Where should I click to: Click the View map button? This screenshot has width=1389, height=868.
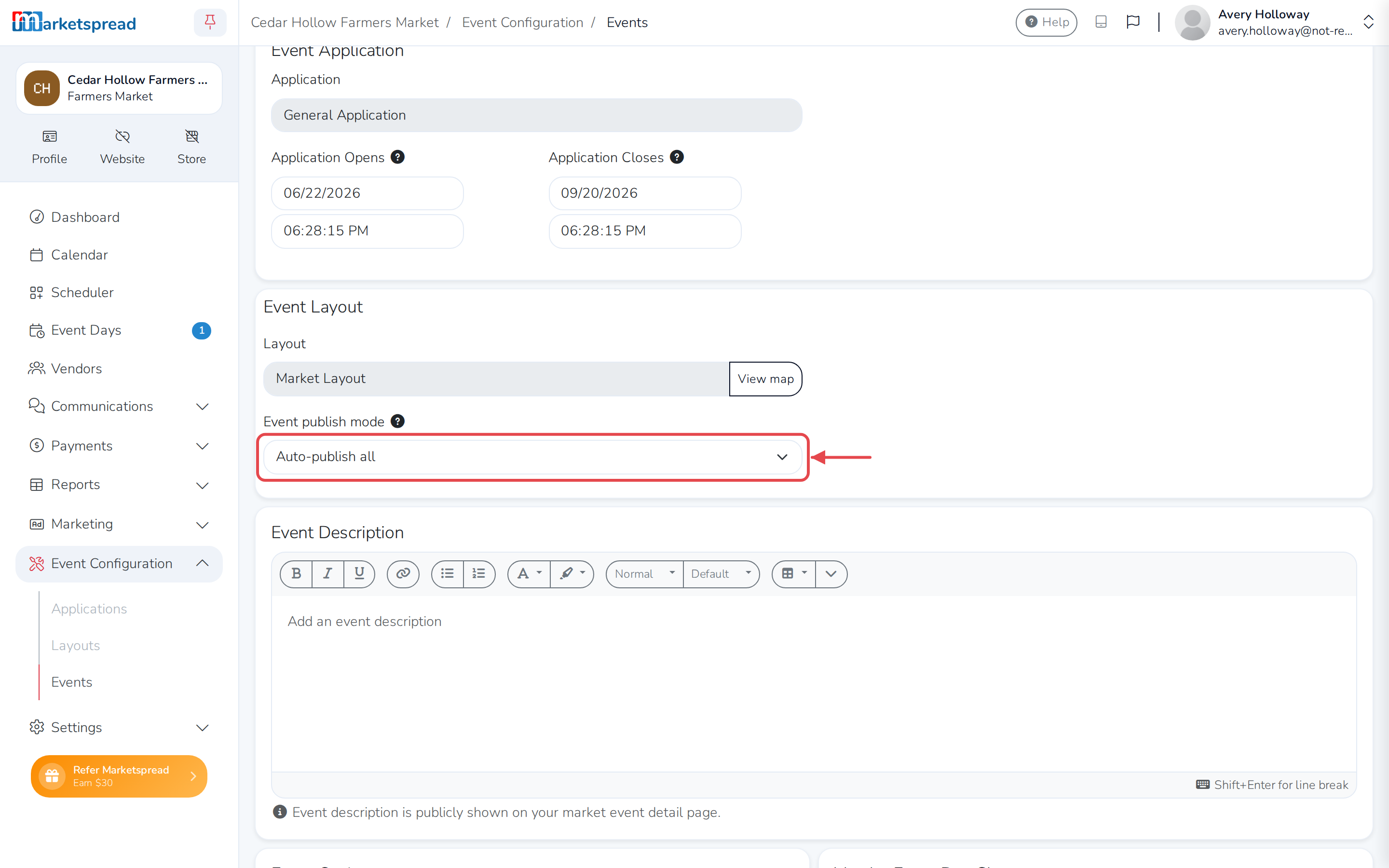(765, 379)
